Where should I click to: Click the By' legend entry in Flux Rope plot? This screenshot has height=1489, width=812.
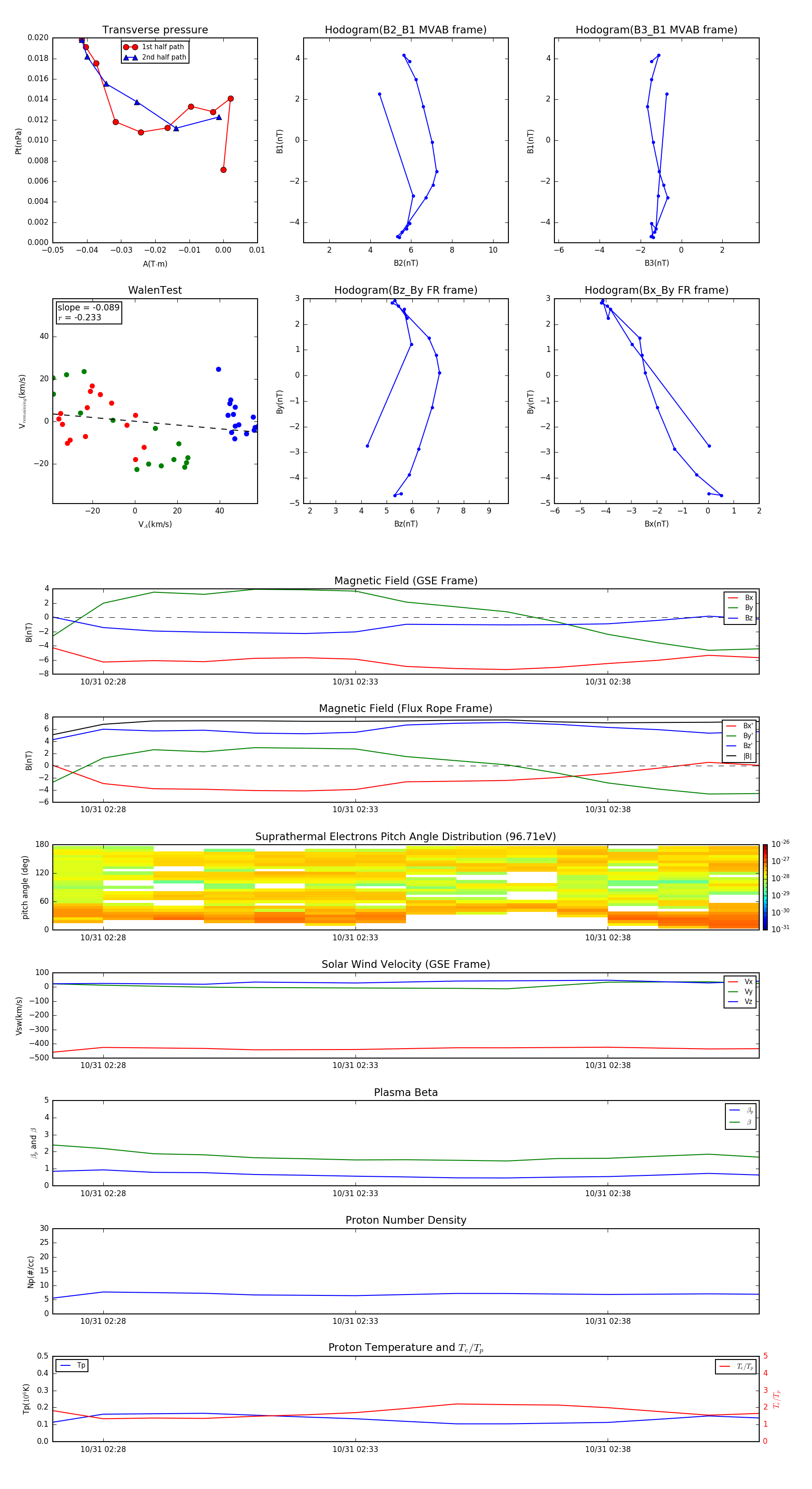(740, 736)
